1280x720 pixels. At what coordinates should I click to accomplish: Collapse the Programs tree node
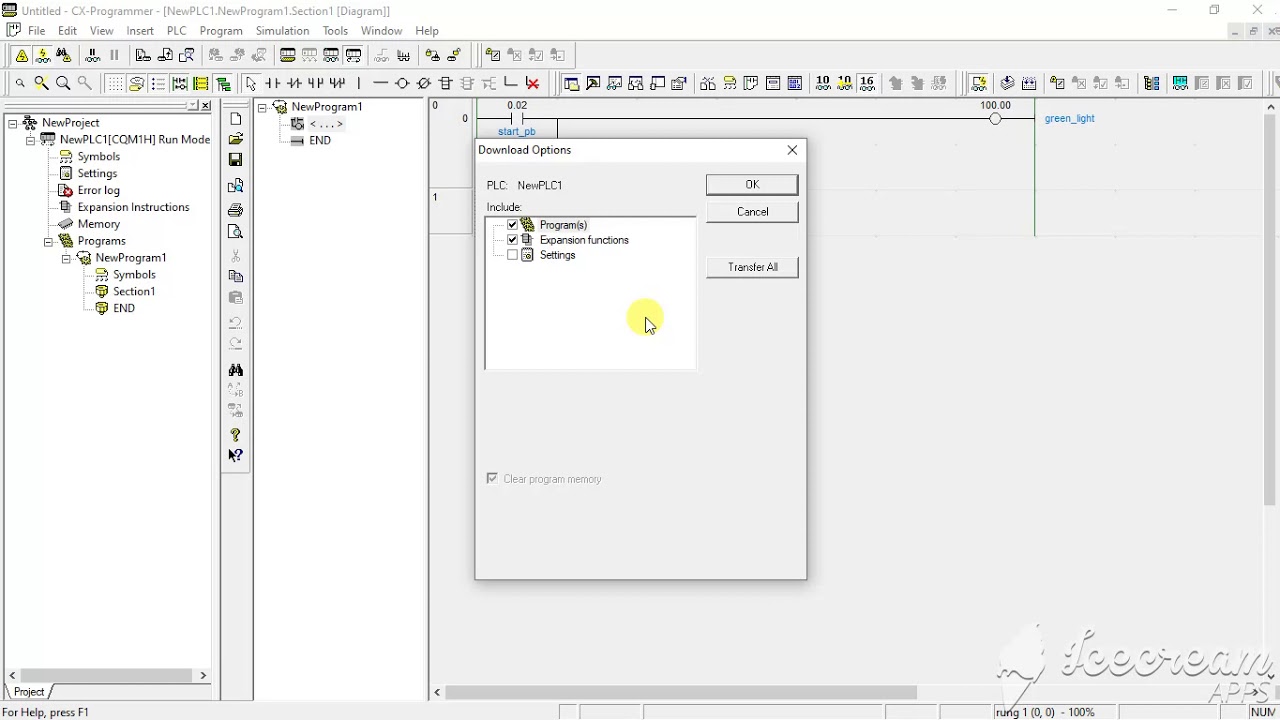48,241
